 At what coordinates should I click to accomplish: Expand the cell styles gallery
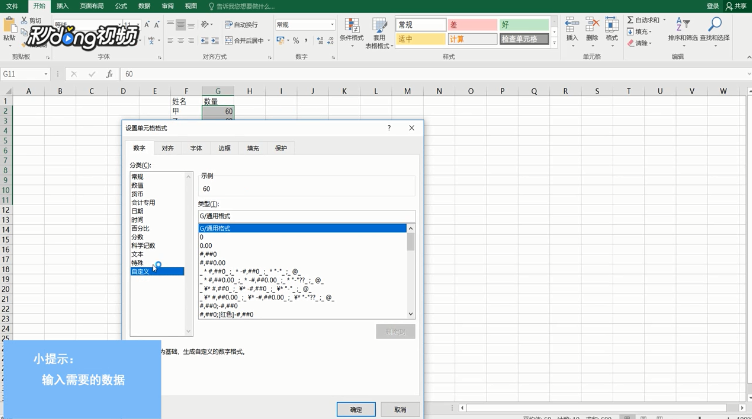pyautogui.click(x=554, y=43)
